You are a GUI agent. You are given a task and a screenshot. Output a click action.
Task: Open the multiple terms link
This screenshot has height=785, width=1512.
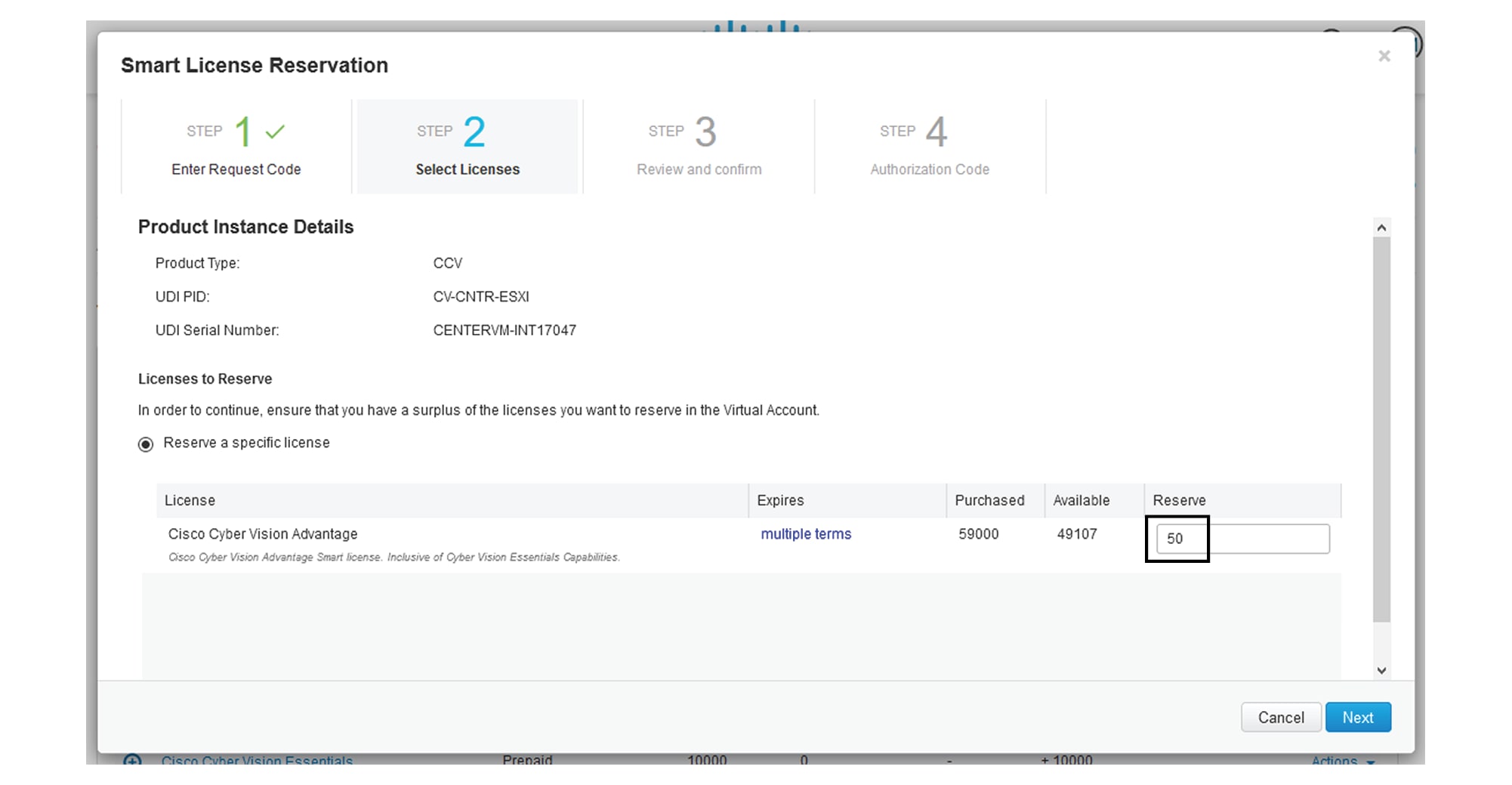[806, 534]
